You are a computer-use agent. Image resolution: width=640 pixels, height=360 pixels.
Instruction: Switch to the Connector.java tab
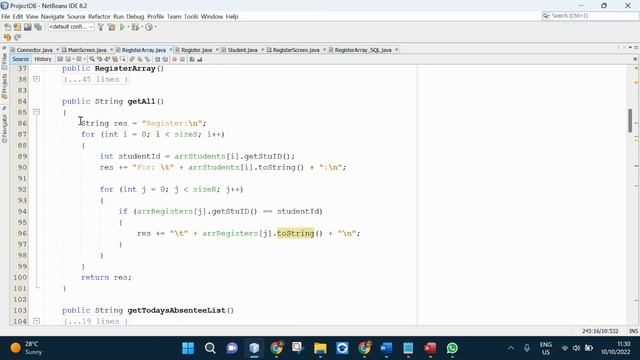pyautogui.click(x=34, y=50)
